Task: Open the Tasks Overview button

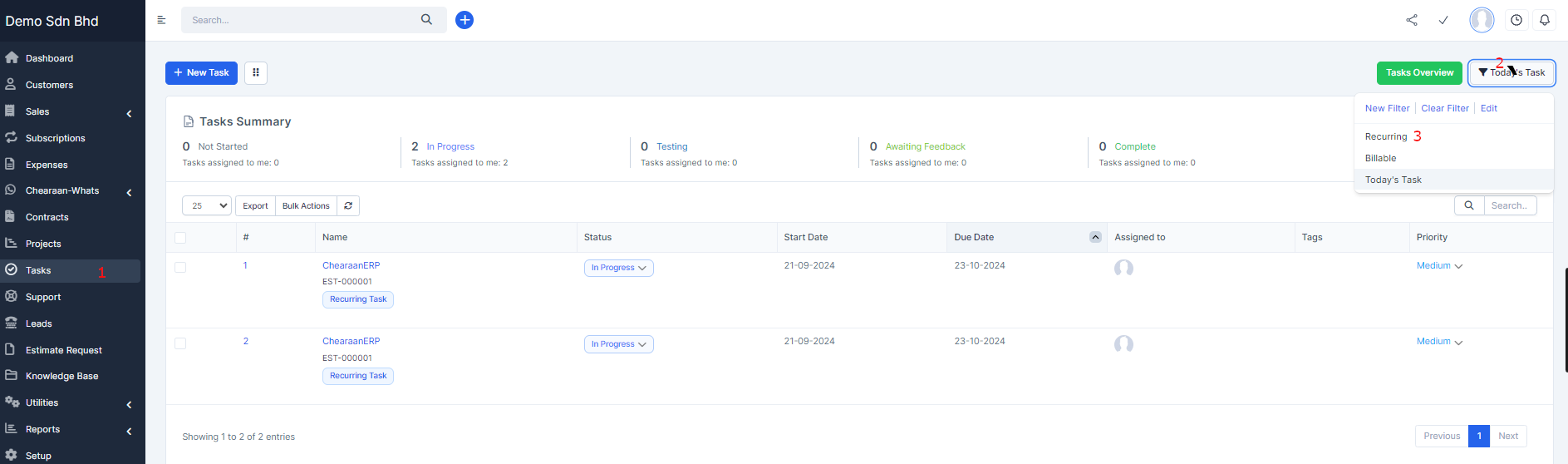Action: point(1419,73)
